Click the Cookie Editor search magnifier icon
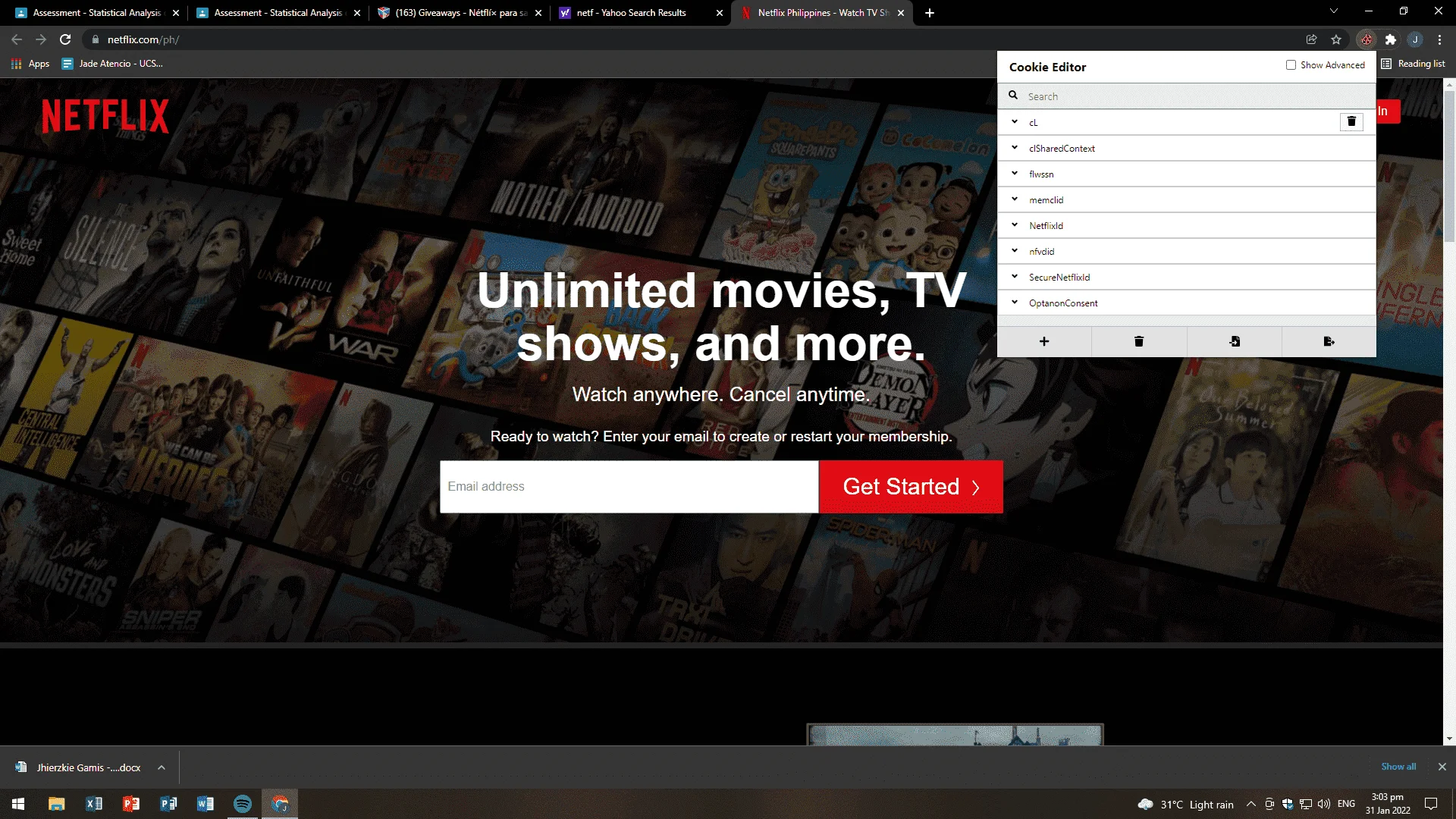 pos(1013,96)
